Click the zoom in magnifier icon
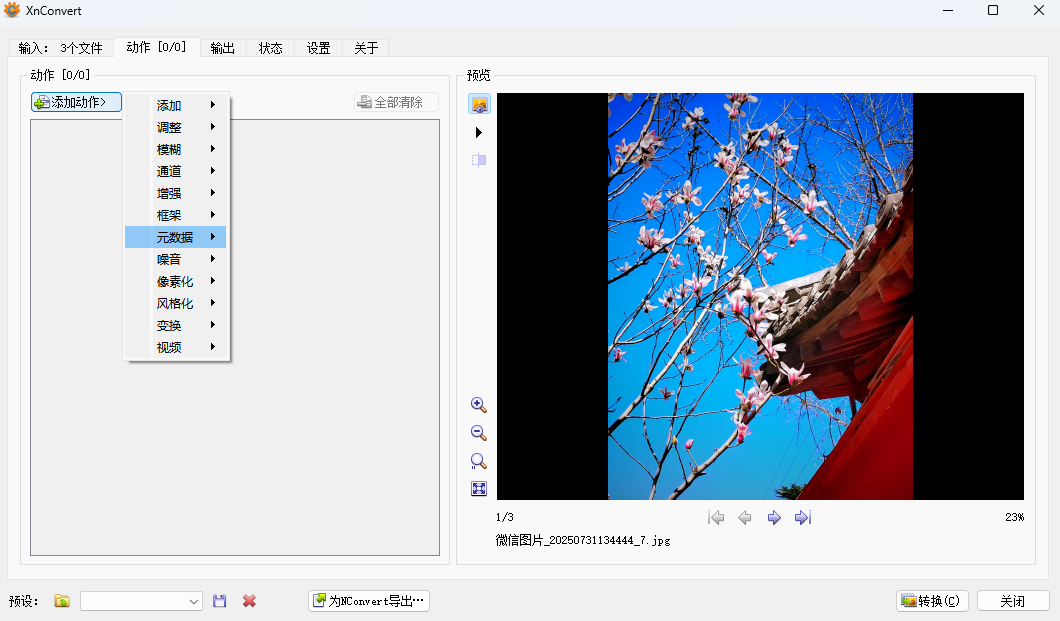Image resolution: width=1060 pixels, height=621 pixels. click(x=479, y=405)
